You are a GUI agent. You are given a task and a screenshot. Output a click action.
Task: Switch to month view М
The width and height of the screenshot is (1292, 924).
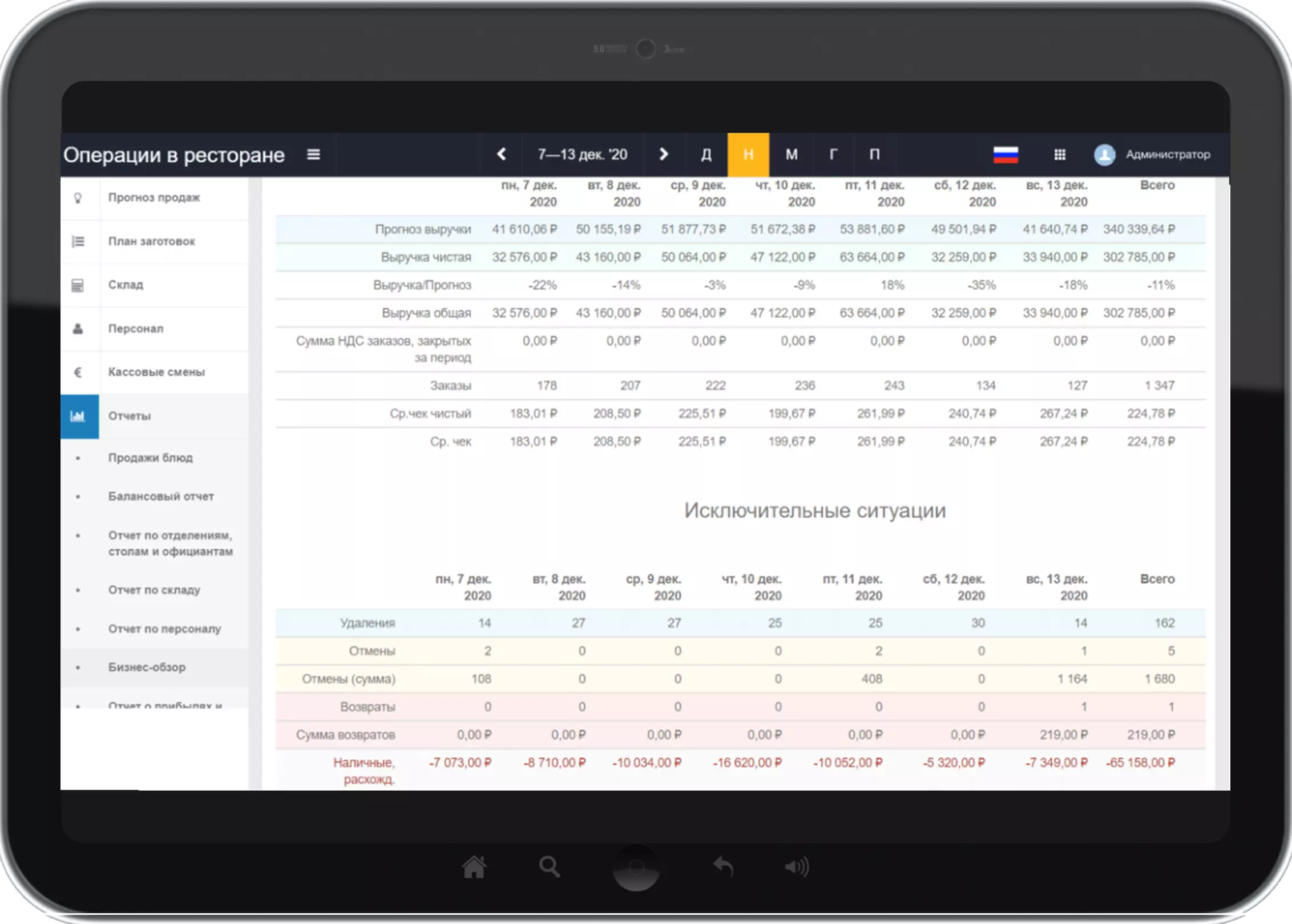pos(792,155)
